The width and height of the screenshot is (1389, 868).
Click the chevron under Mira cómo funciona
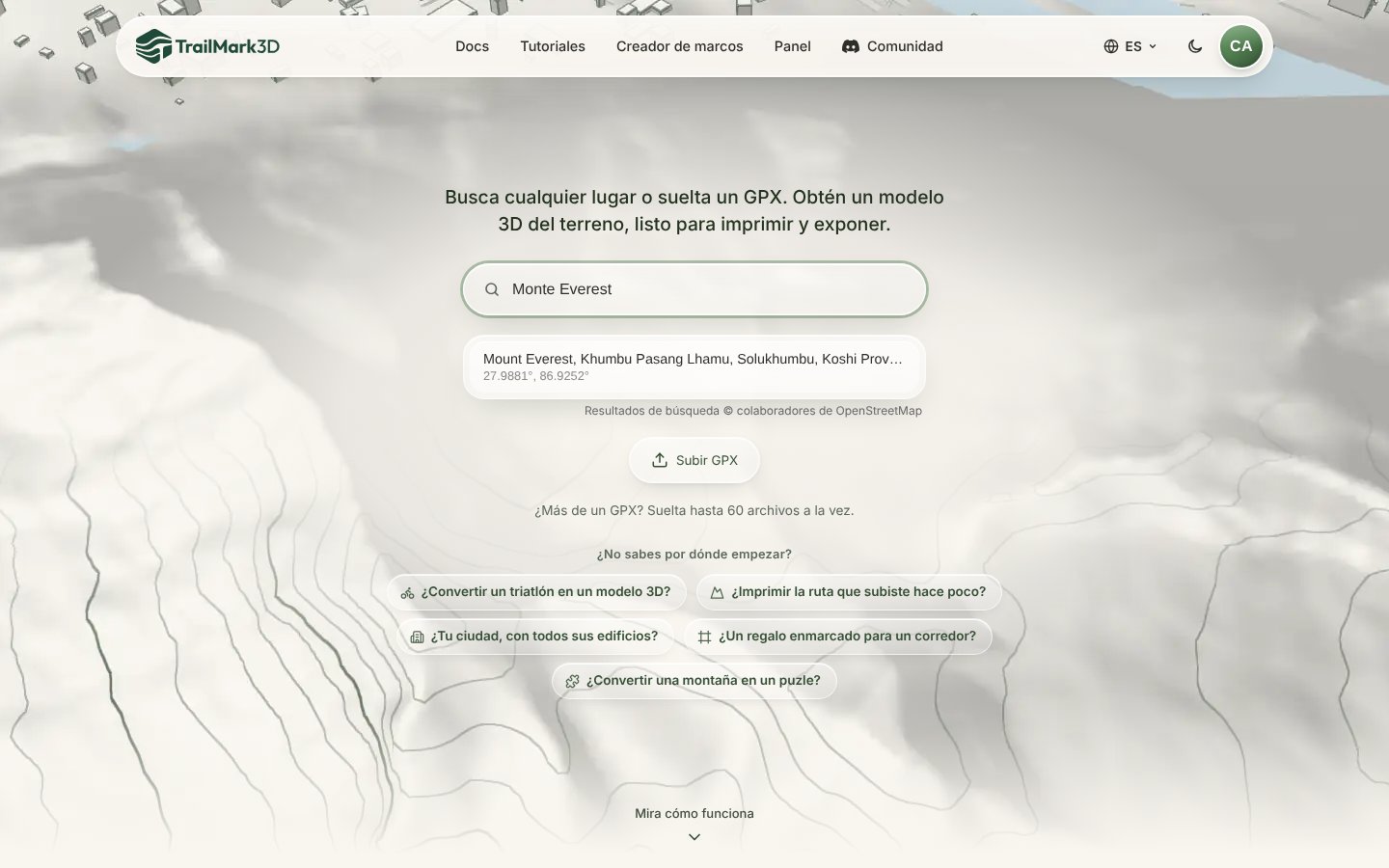[694, 837]
